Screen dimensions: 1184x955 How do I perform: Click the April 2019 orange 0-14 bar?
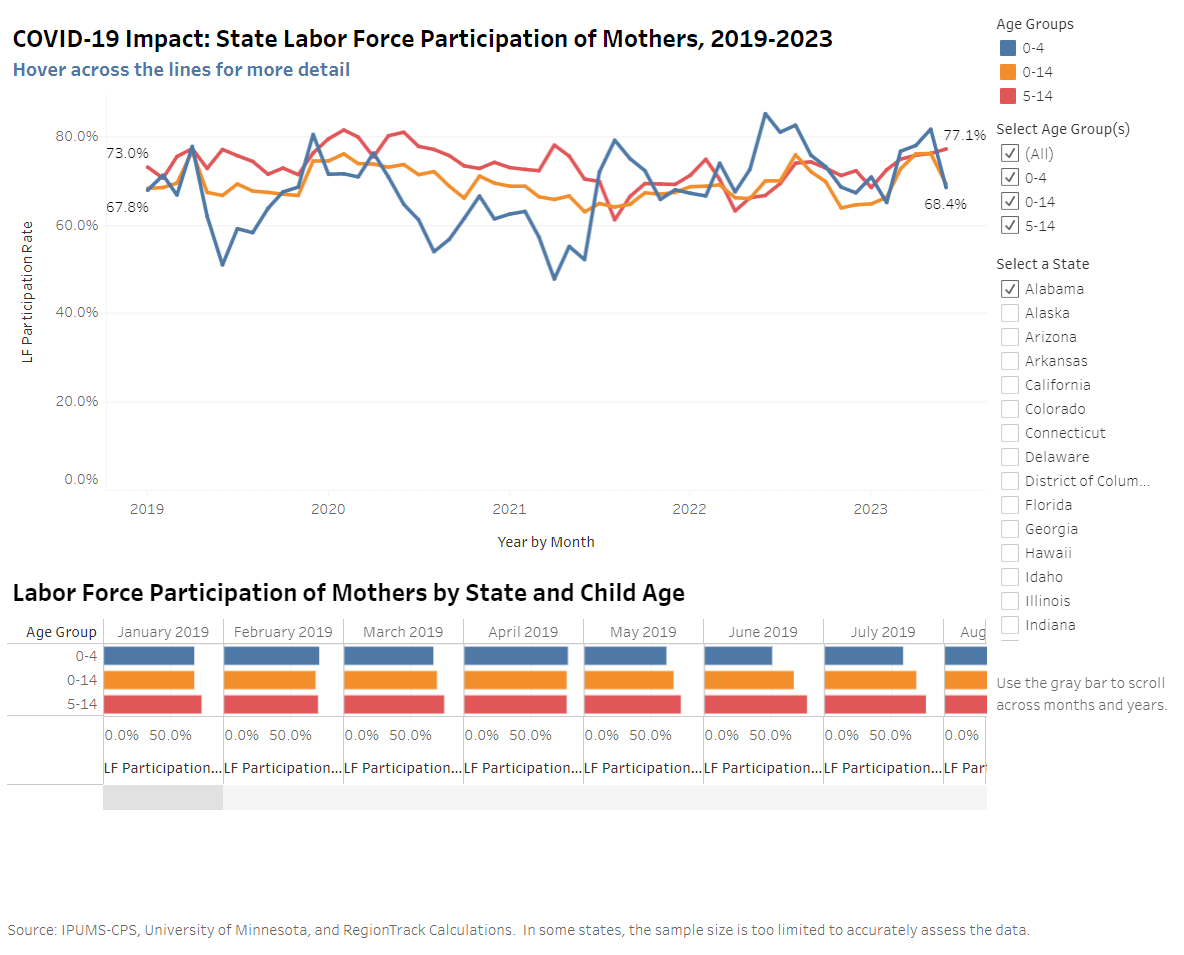(x=515, y=680)
